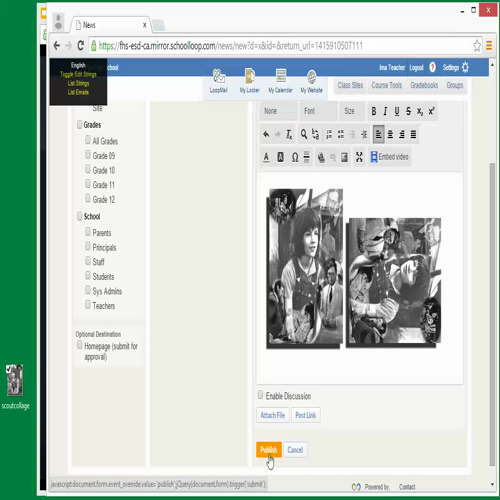500x500 pixels.
Task: Open the Size dropdown
Action: click(353, 111)
